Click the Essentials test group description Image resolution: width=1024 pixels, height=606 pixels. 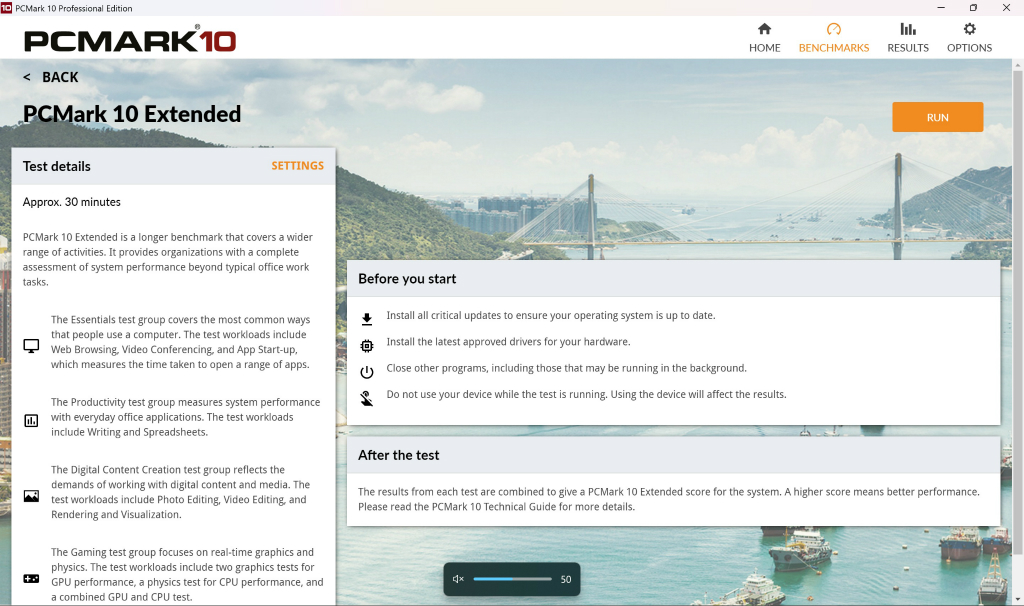[181, 342]
